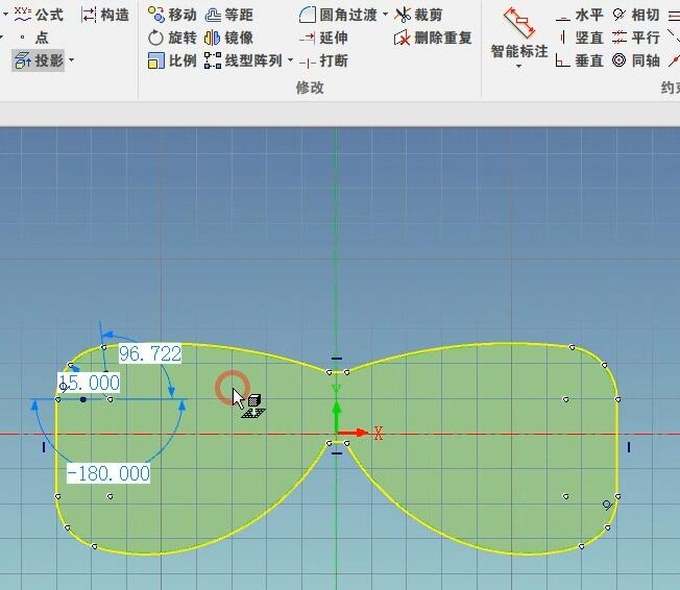Open the 投影 dropdown arrow

(x=72, y=60)
